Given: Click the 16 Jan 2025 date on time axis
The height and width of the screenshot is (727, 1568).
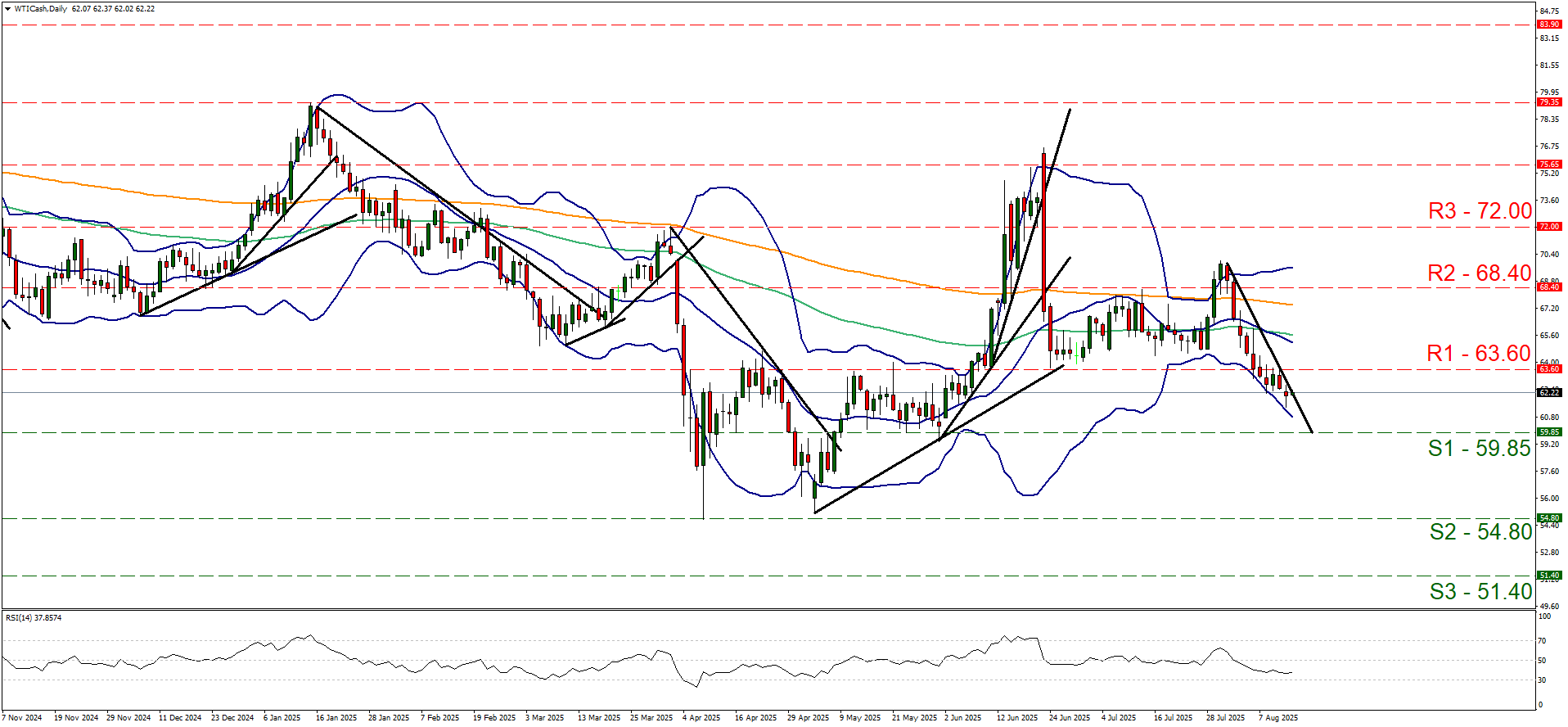Looking at the screenshot, I should coord(336,718).
